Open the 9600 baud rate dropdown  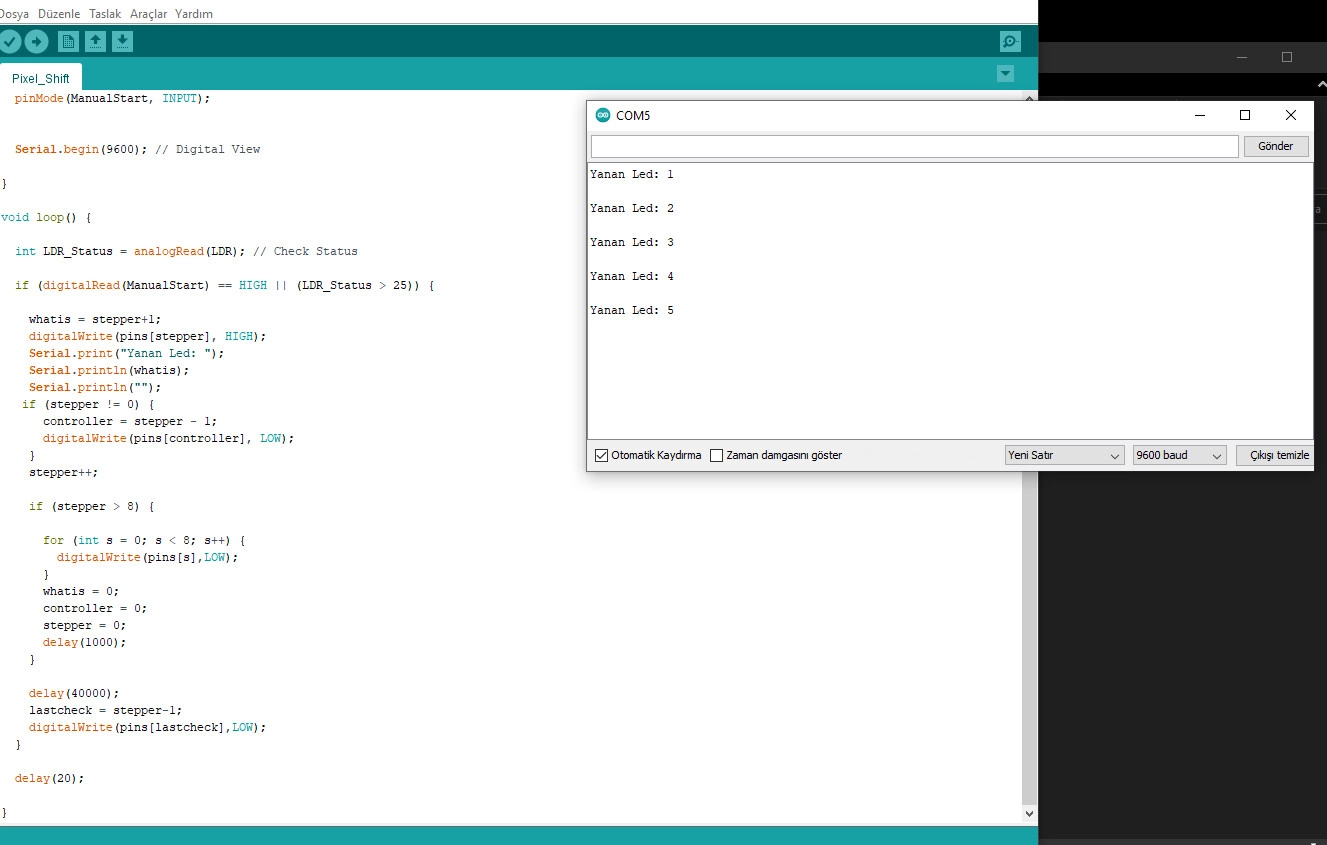click(x=1179, y=455)
